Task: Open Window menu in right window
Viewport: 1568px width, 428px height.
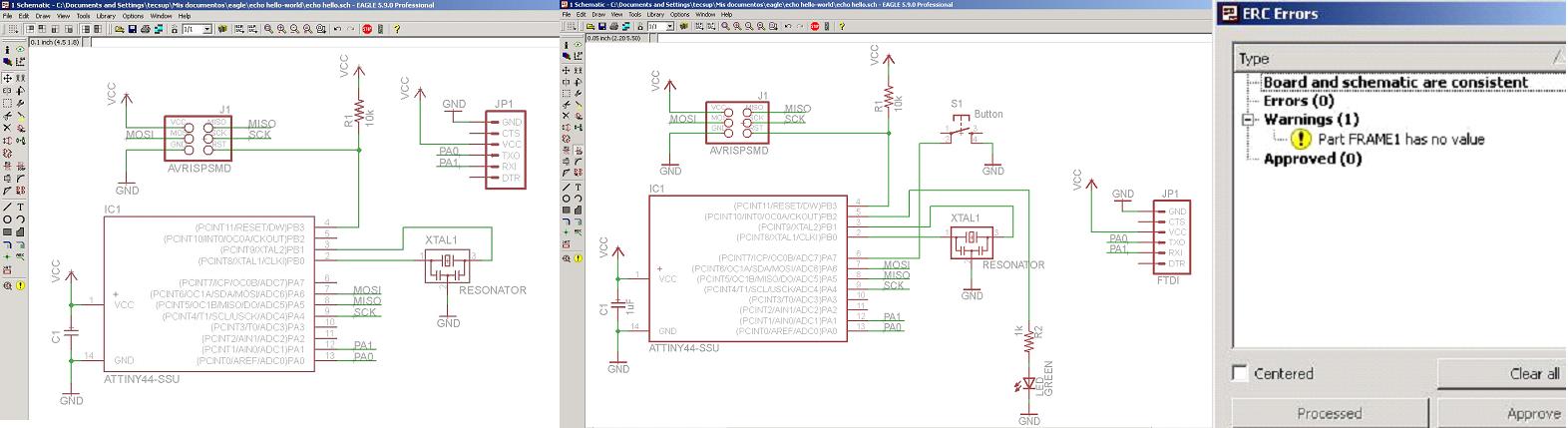Action: (x=705, y=15)
